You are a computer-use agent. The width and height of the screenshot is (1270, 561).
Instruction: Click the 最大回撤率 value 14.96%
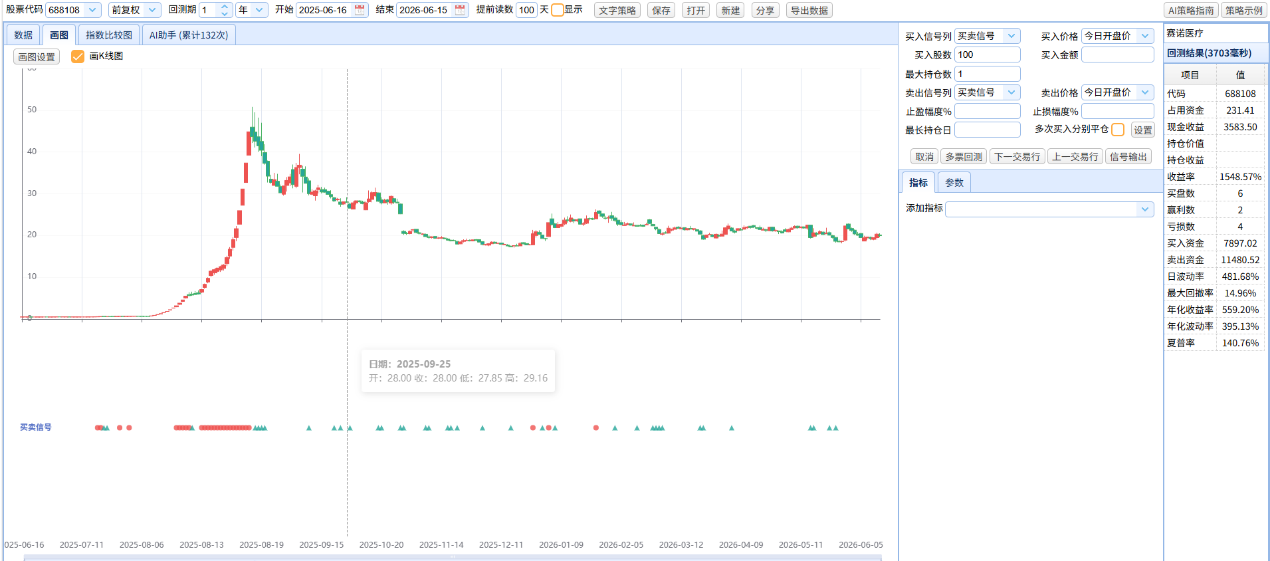[x=1241, y=293]
